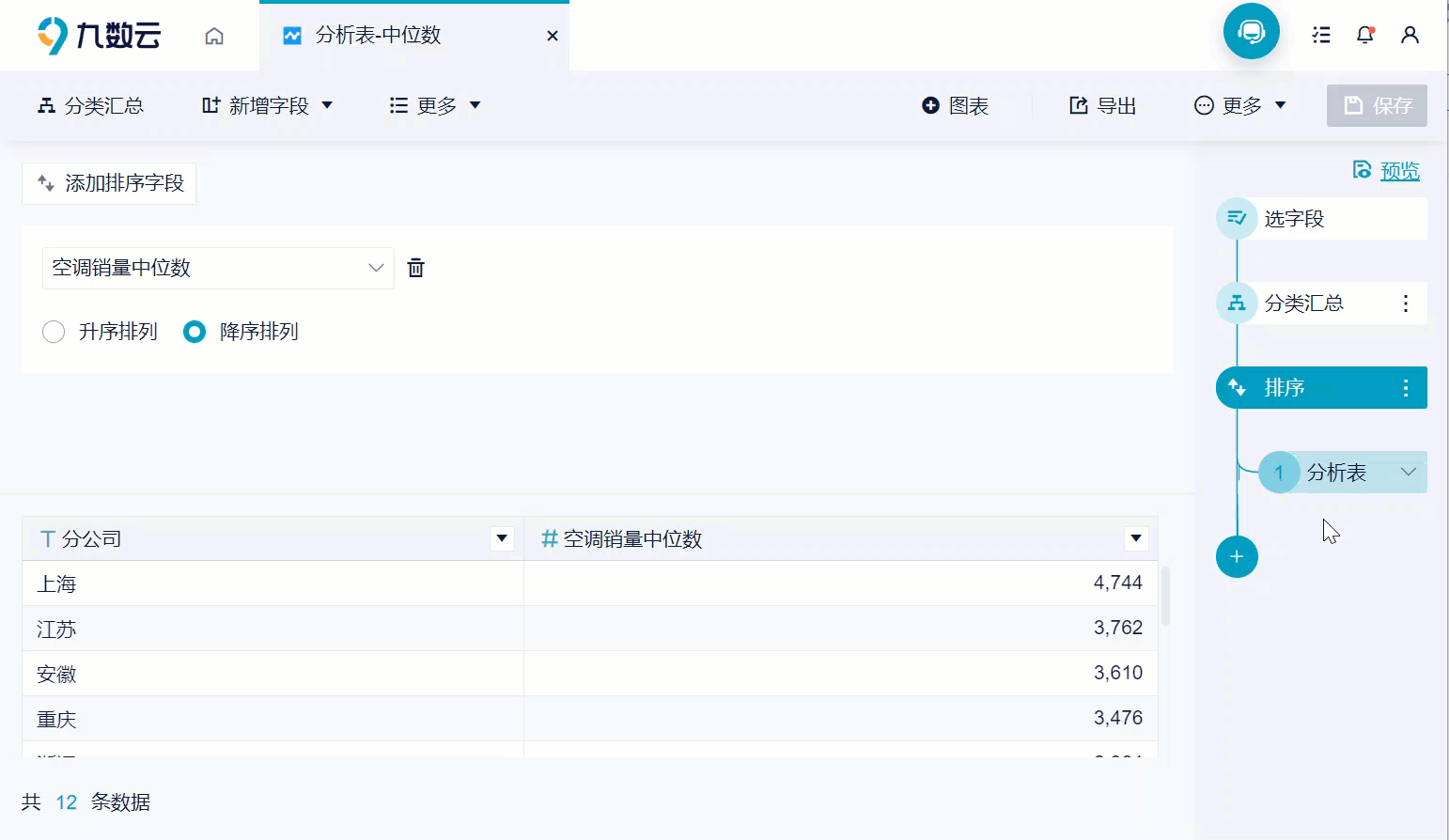The image size is (1449, 840).
Task: Click the 空调销量中位数 column header text
Action: pyautogui.click(x=632, y=539)
